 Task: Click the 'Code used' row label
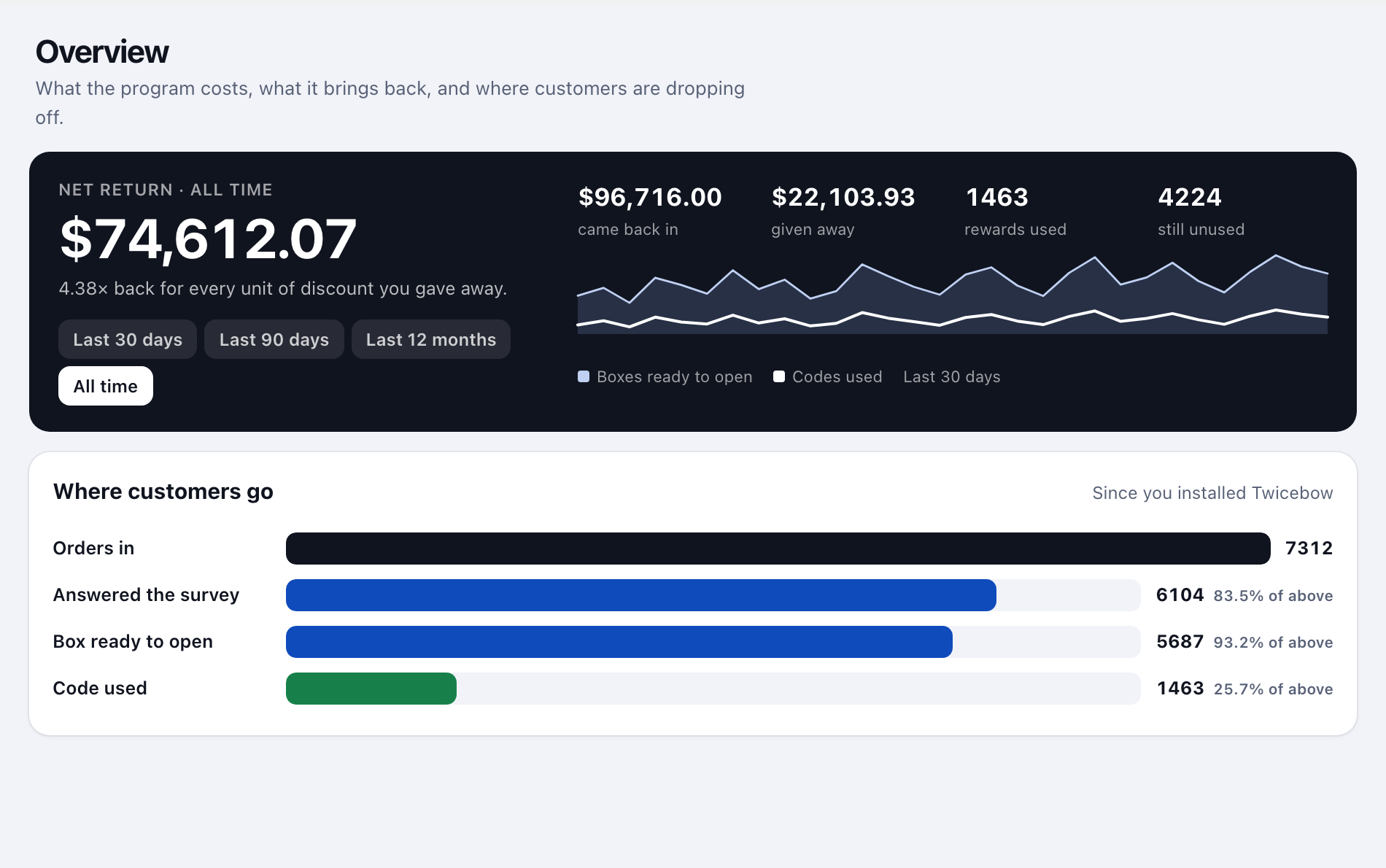[100, 689]
